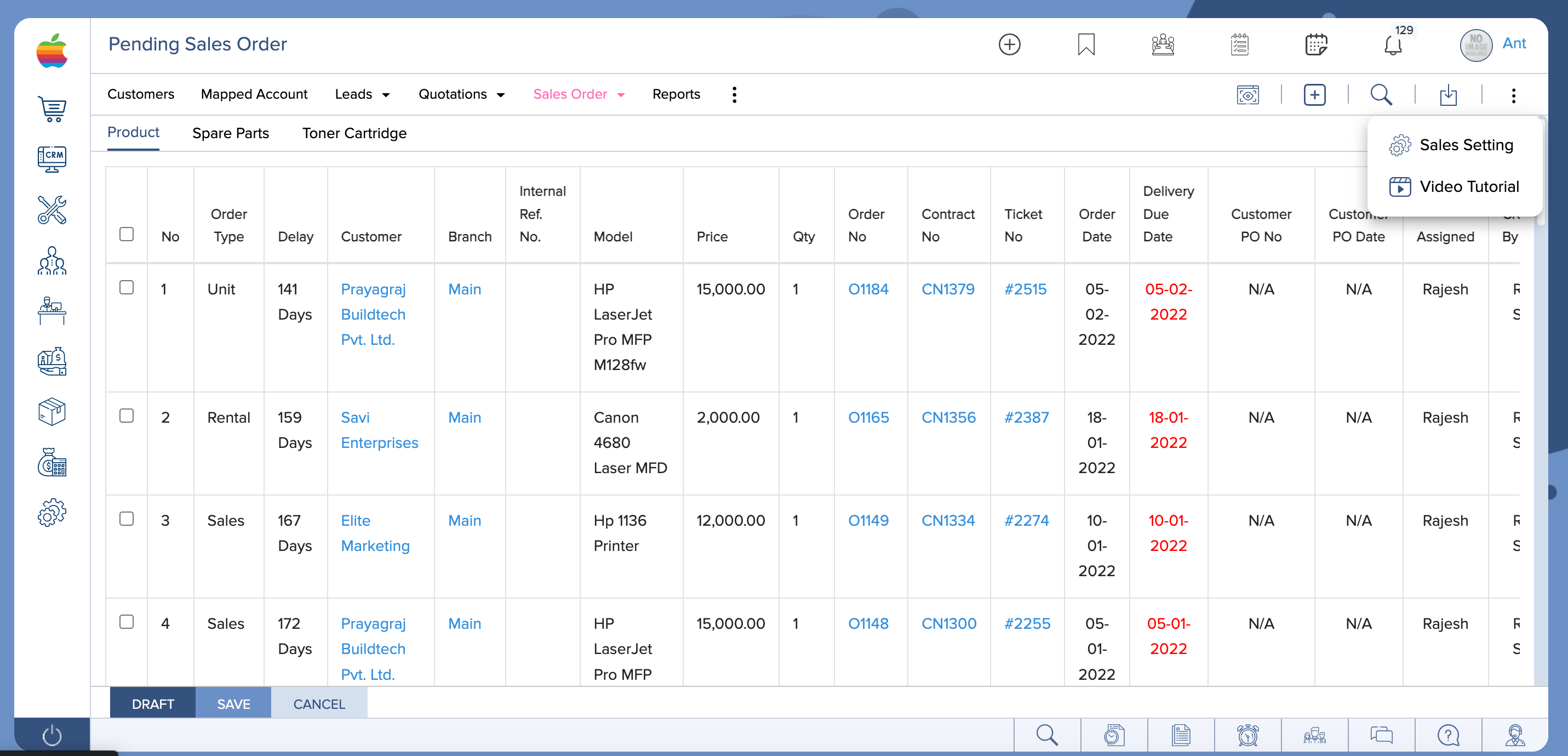
Task: Open the Ant user profile menu
Action: pyautogui.click(x=1514, y=43)
